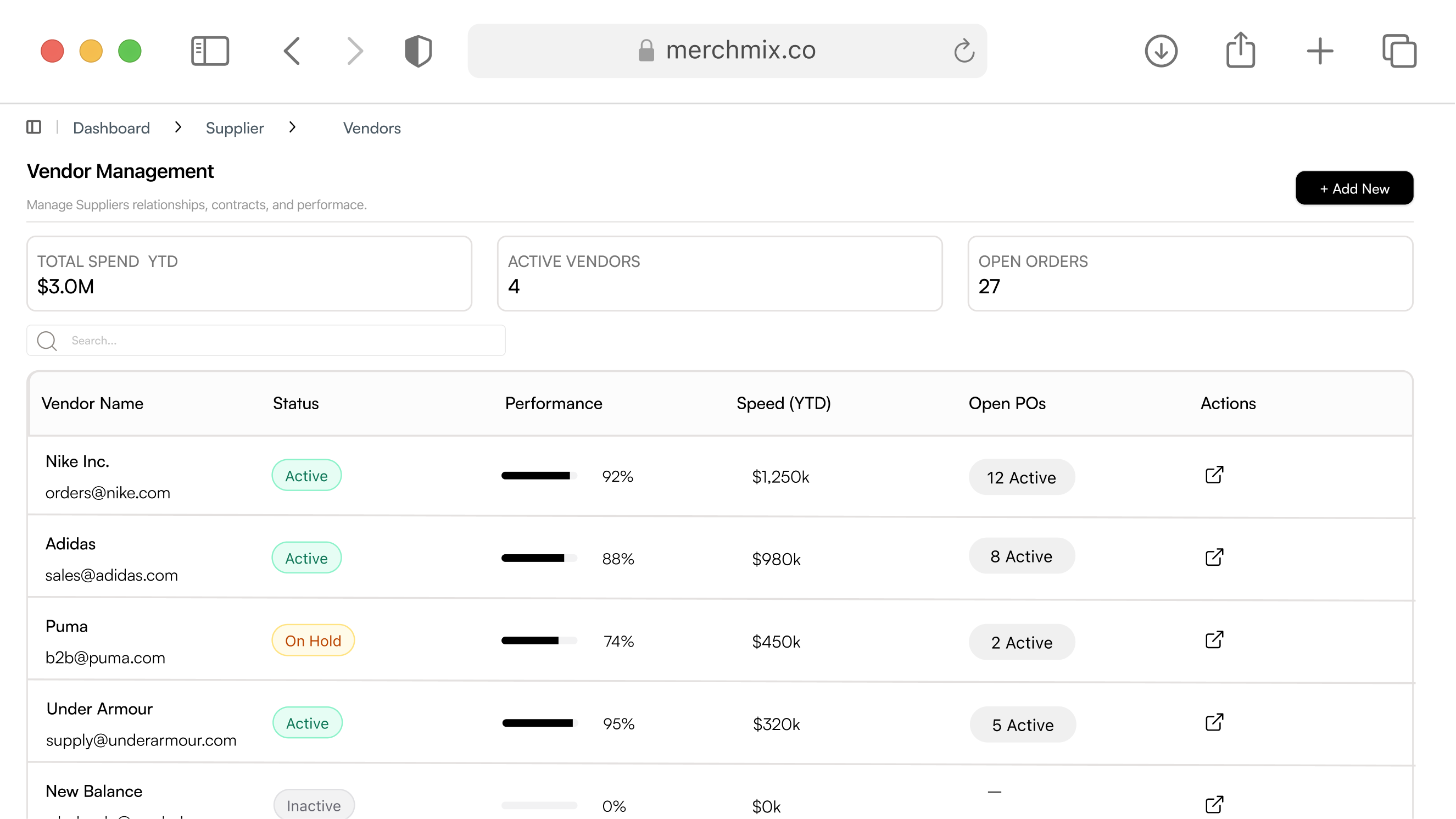Open Nike Inc. vendor details icon

1214,475
